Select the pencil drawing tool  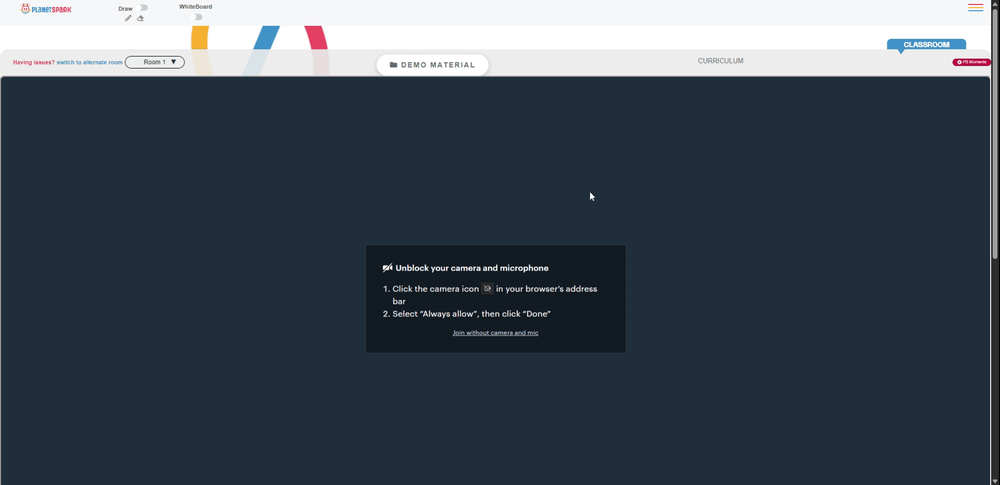pos(128,19)
